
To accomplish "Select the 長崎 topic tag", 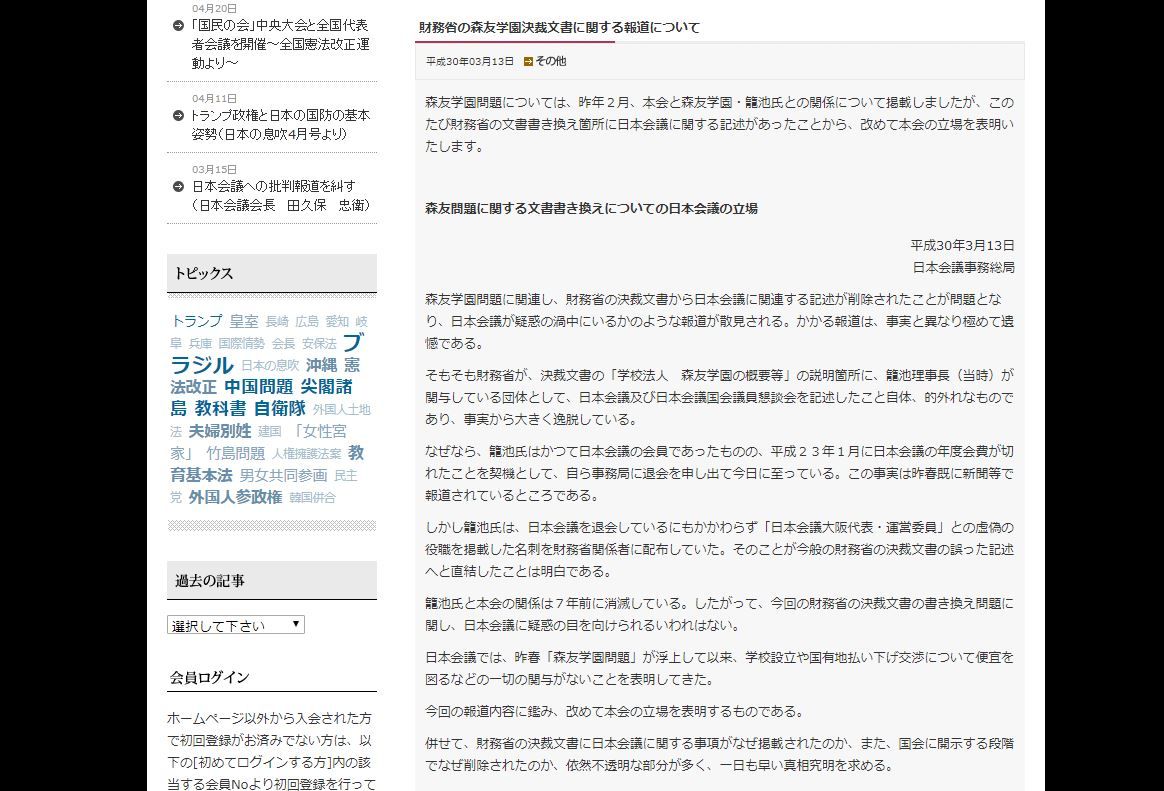I will click(x=277, y=322).
